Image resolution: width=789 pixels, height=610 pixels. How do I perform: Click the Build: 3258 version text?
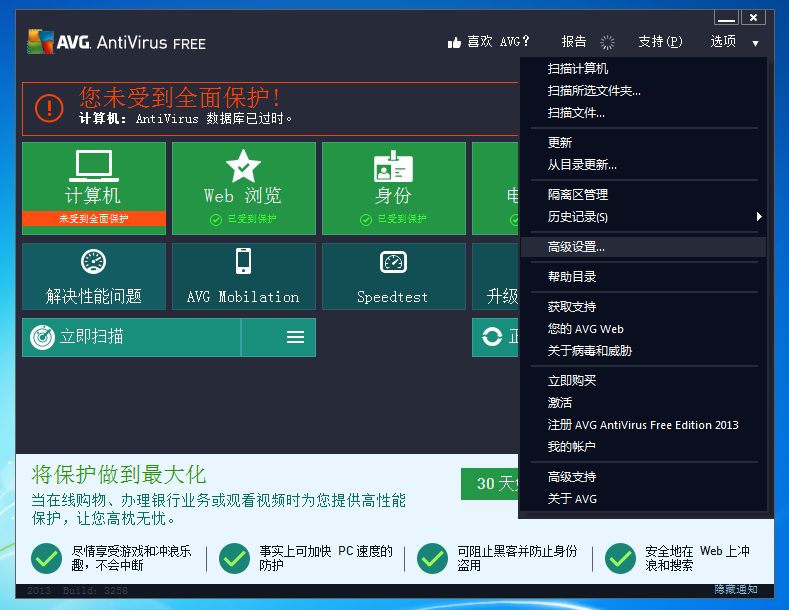click(95, 590)
